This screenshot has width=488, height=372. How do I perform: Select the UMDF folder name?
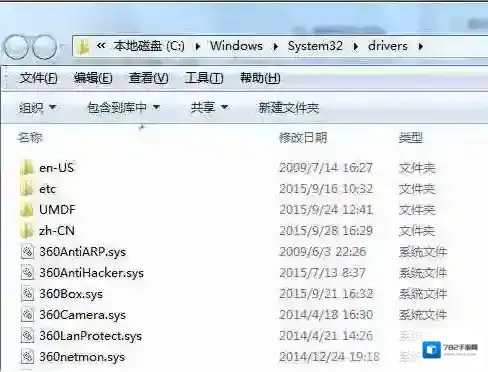coord(57,210)
